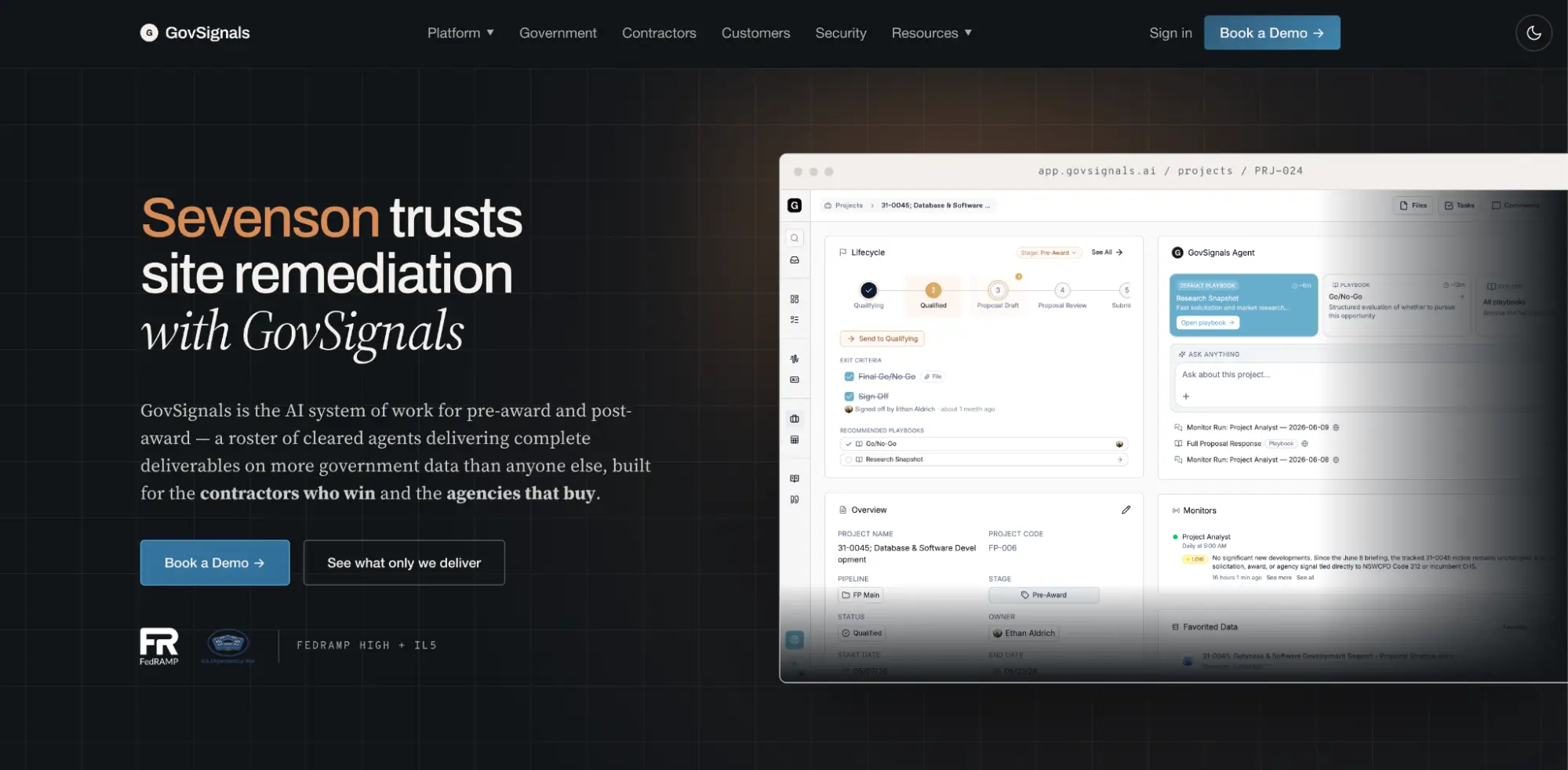Viewport: 1568px width, 770px height.
Task: Click the File attachment chip beside Final Go/No-Go
Action: pyautogui.click(x=933, y=376)
